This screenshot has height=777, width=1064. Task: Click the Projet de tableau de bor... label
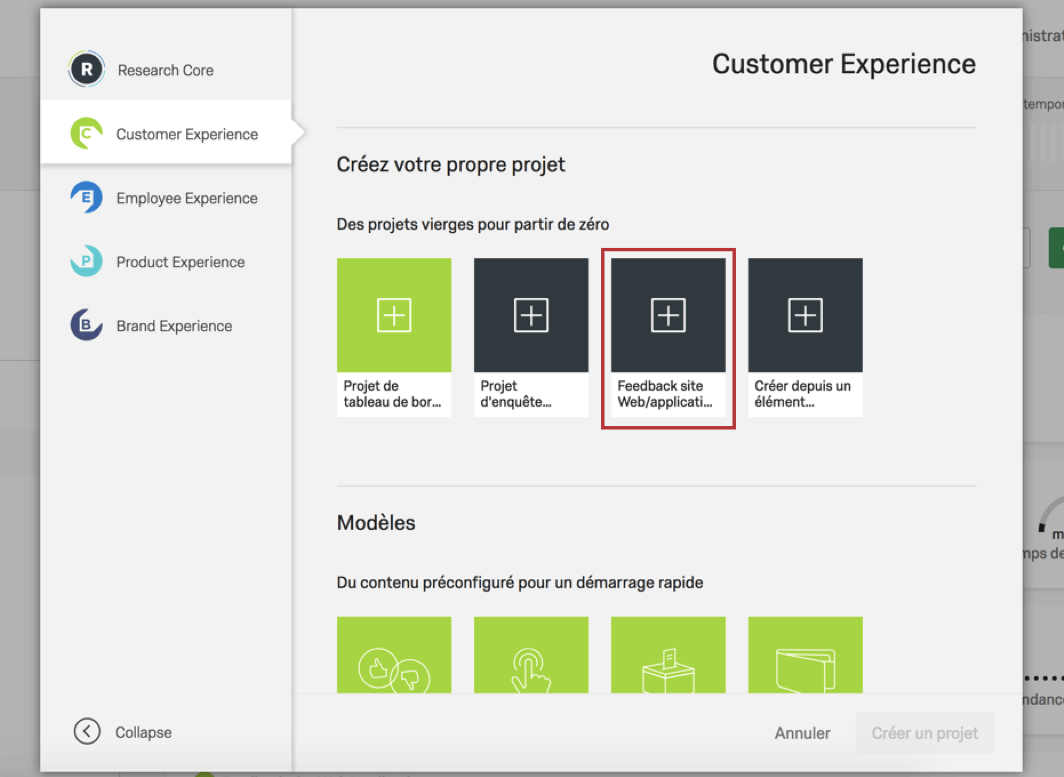(x=392, y=394)
